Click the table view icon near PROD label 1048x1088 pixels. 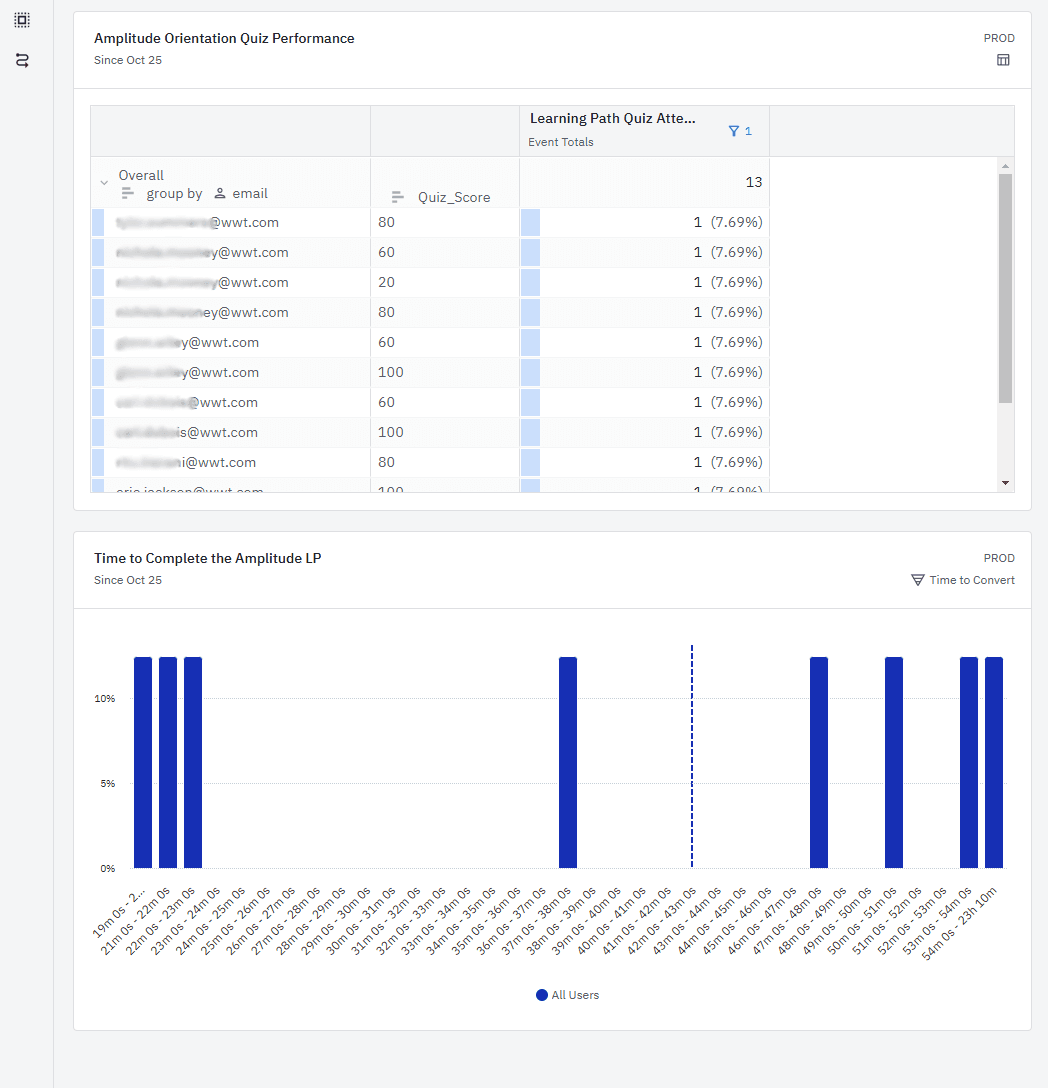(1003, 60)
